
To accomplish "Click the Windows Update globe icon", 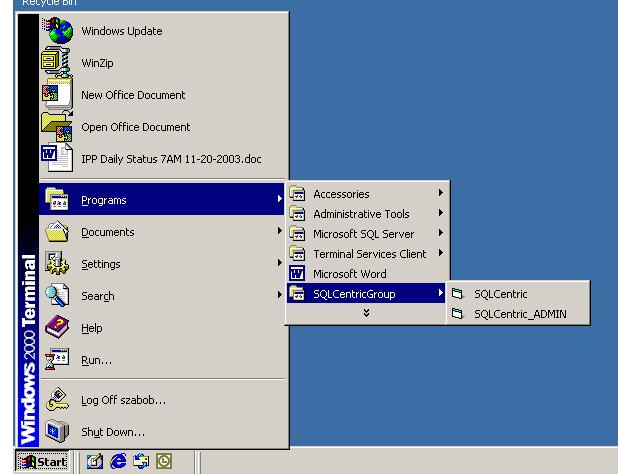I will click(58, 30).
